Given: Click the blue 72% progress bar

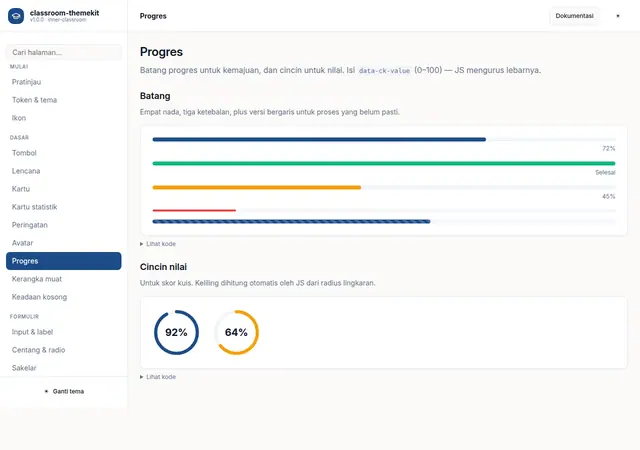Looking at the screenshot, I should click(x=384, y=140).
